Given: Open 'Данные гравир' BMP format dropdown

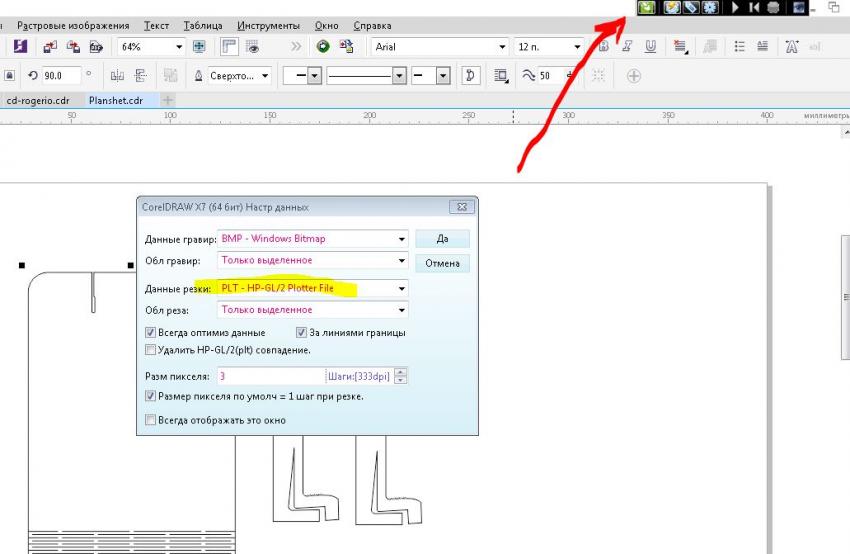Looking at the screenshot, I should [402, 239].
